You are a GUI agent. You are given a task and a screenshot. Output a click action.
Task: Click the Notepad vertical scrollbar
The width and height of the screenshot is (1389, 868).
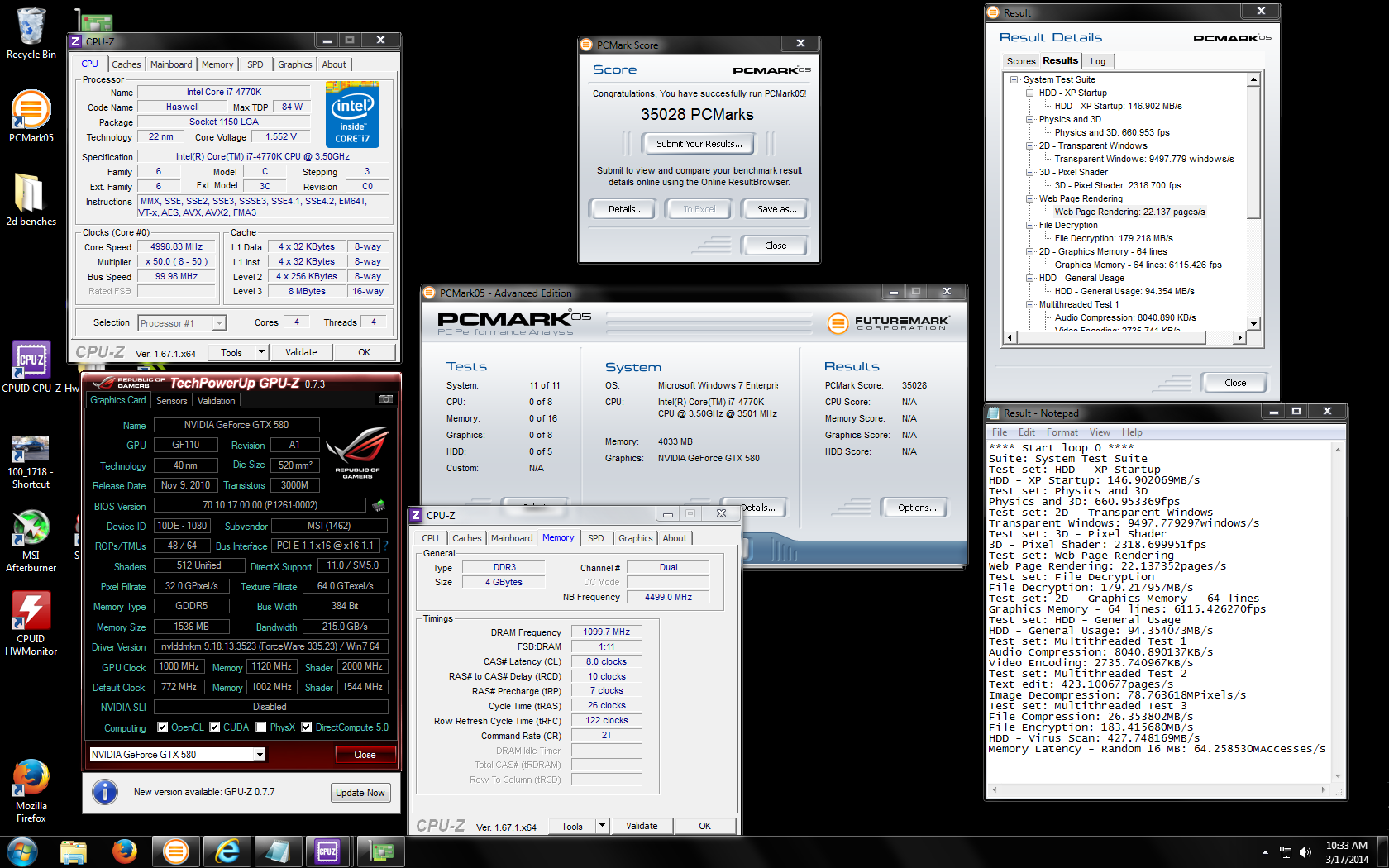(x=1338, y=613)
